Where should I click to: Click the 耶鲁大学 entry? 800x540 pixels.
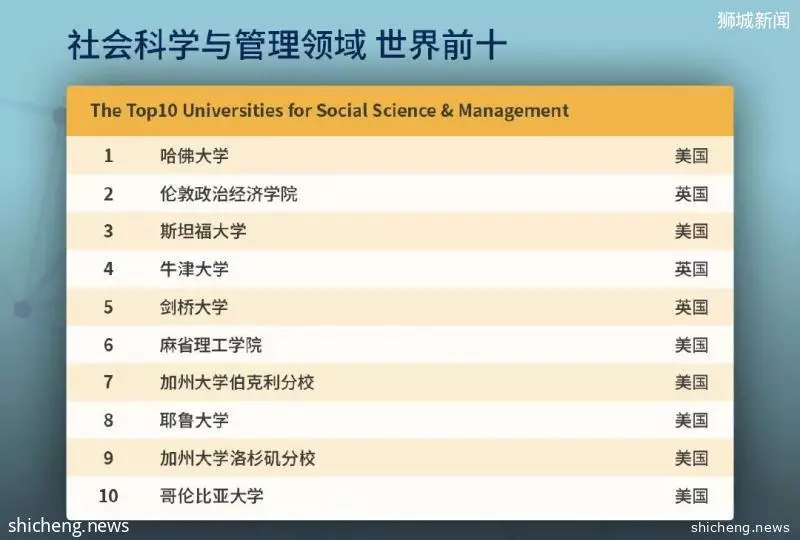pos(194,421)
